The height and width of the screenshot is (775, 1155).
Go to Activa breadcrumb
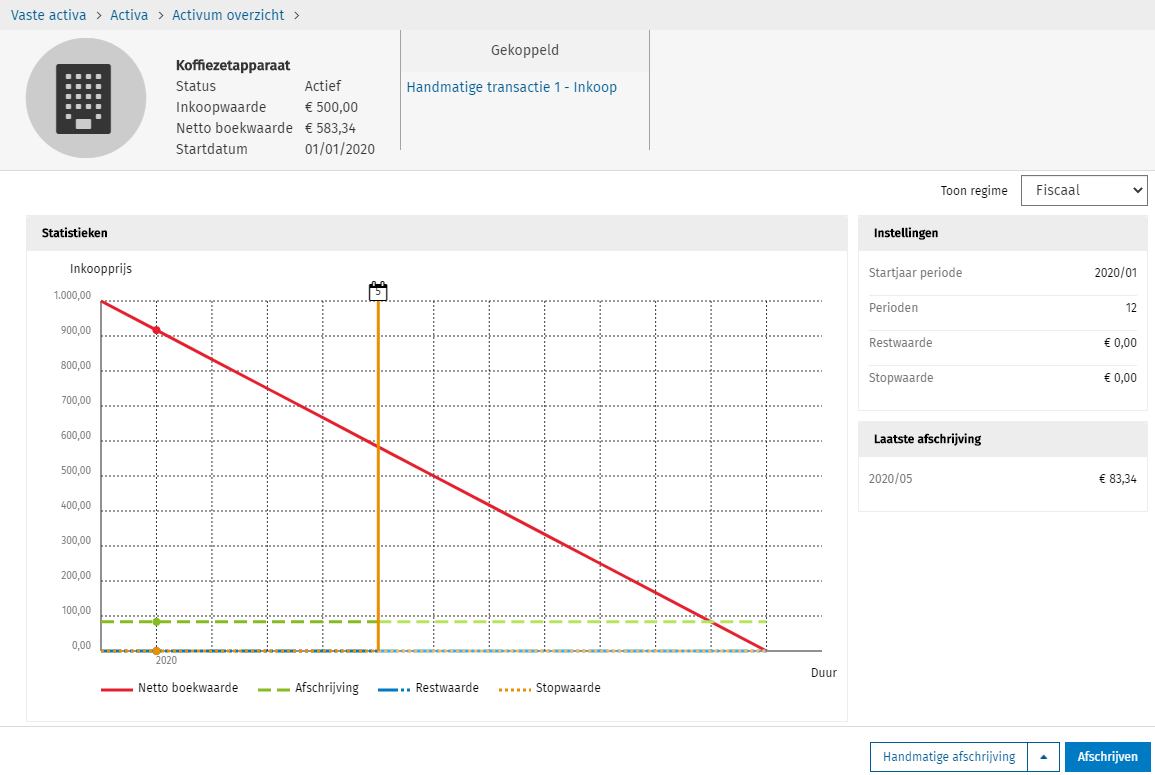(x=129, y=15)
